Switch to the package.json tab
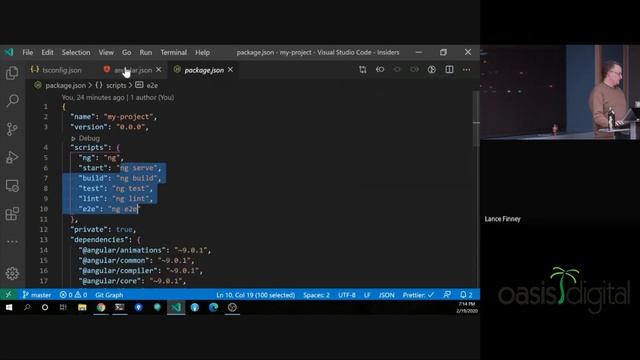Image resolution: width=640 pixels, height=360 pixels. (204, 70)
